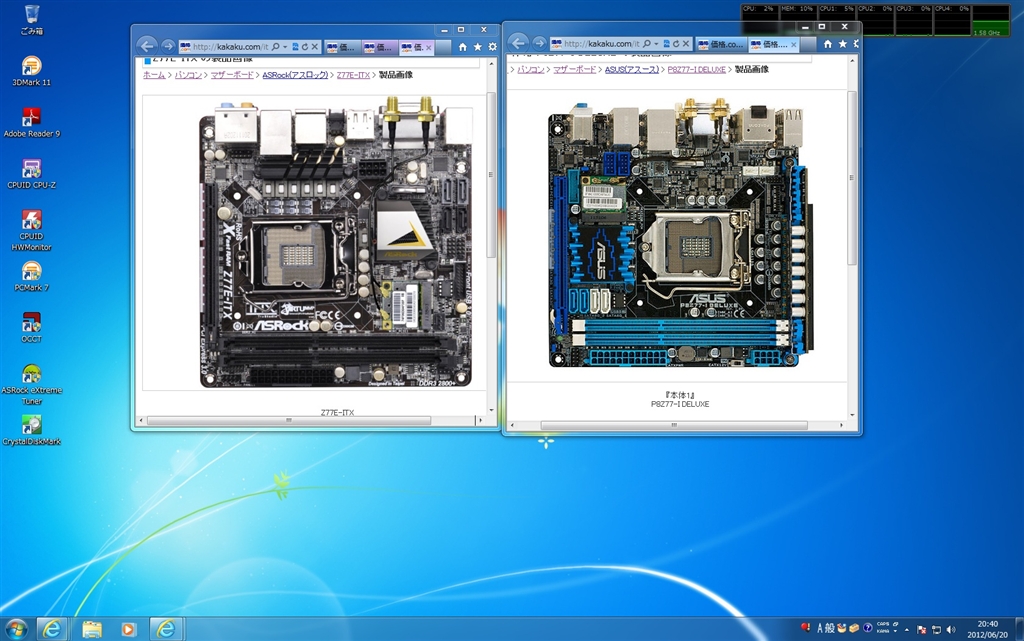1024x641 pixels.
Task: Stop loading in the left IE address bar
Action: [315, 47]
